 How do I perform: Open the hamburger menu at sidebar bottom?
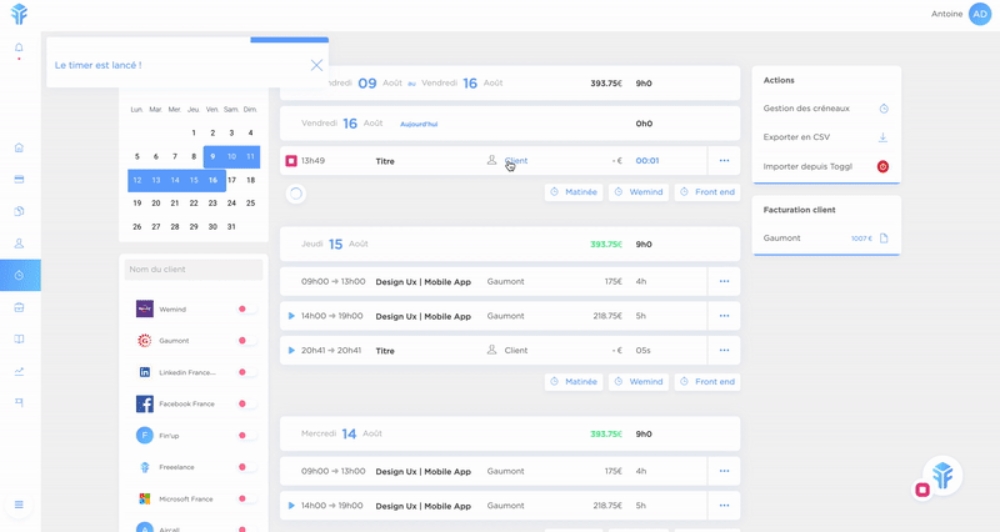click(19, 504)
